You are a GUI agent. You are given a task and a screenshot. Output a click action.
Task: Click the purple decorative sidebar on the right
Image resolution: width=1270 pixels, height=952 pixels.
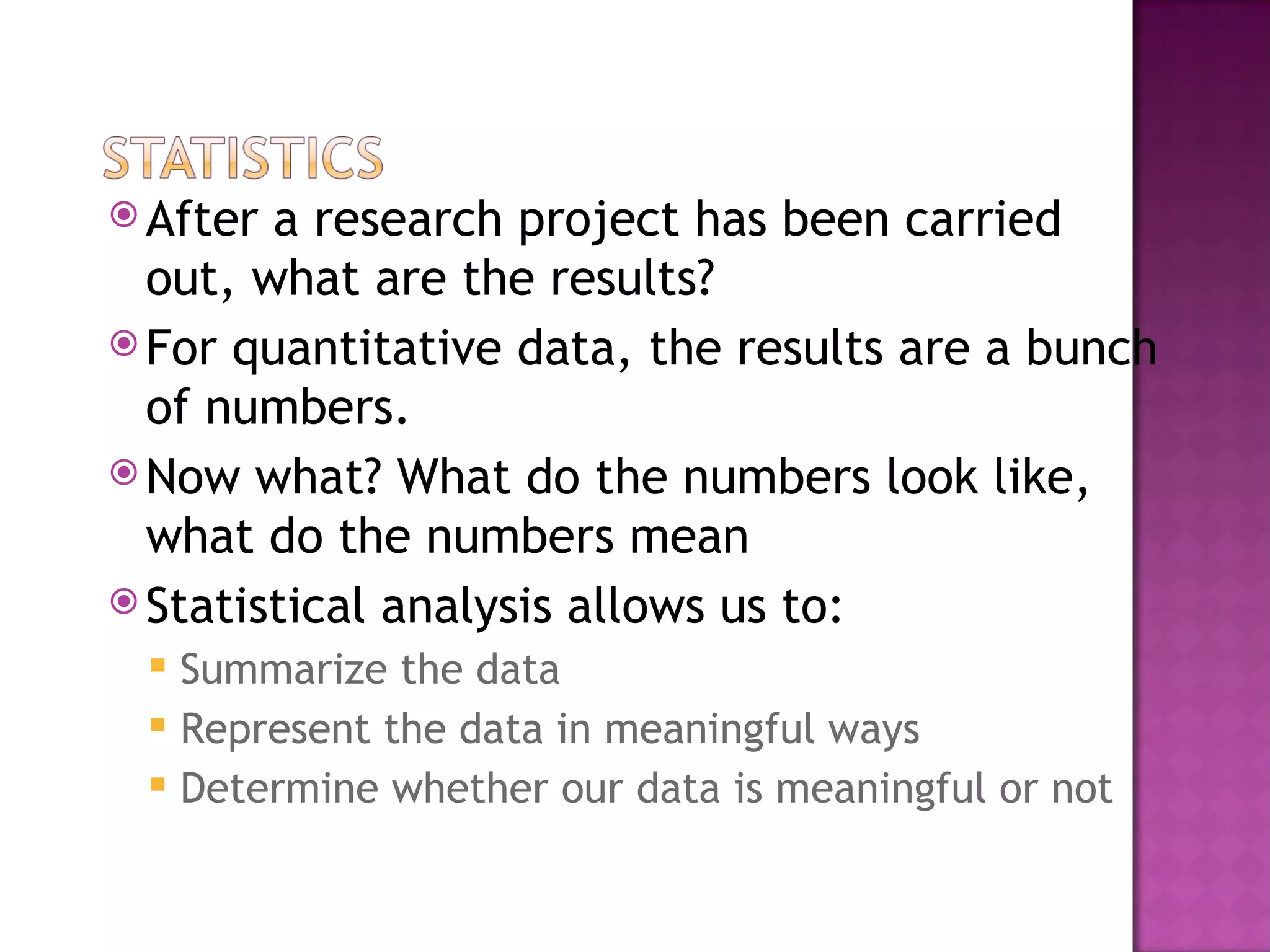[x=1201, y=476]
